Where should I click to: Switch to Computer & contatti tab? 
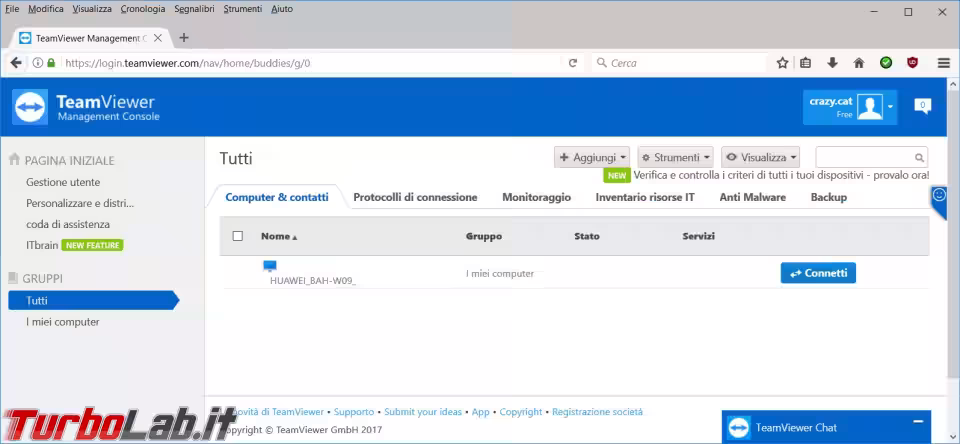[277, 197]
